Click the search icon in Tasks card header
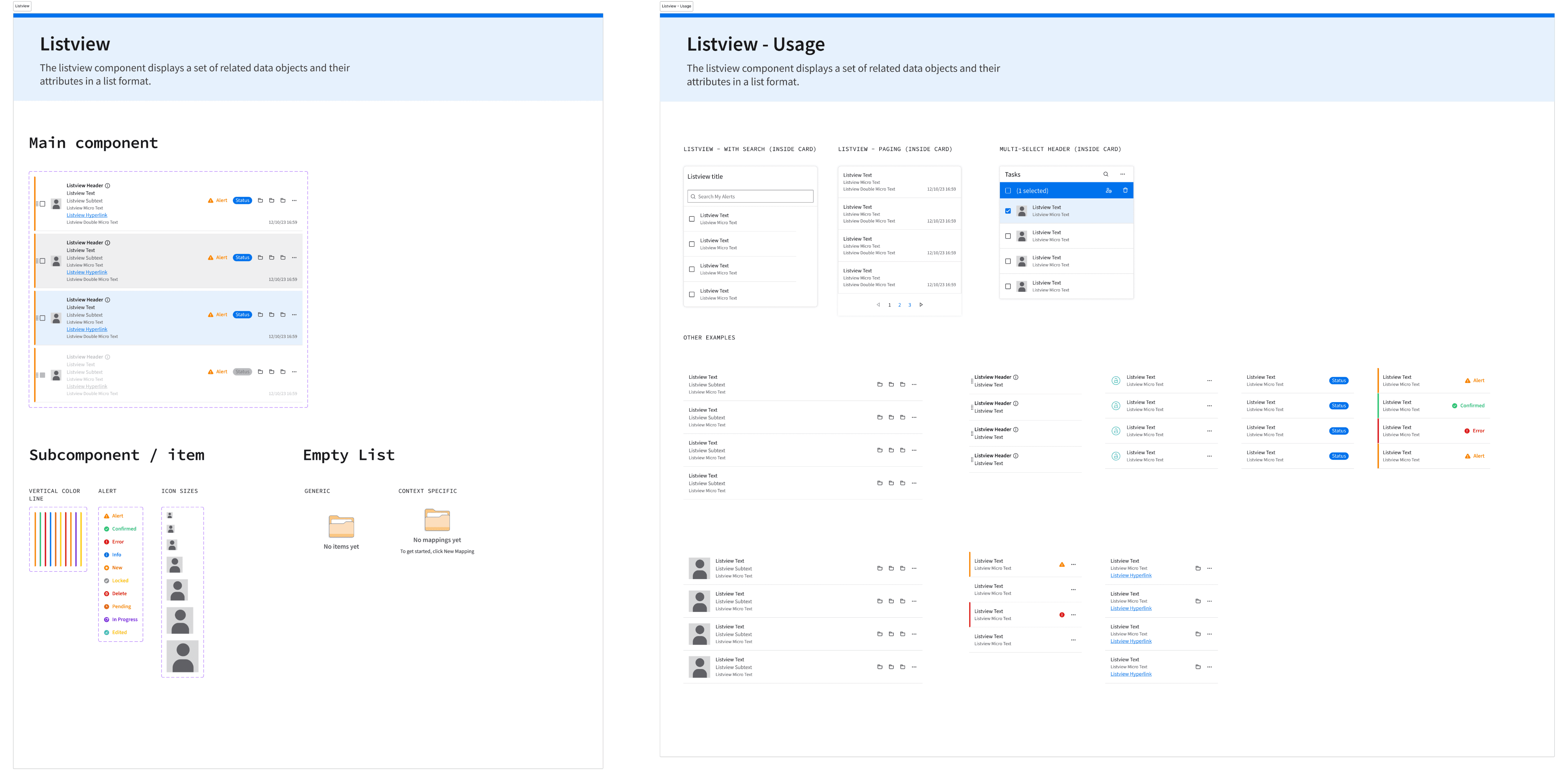This screenshot has width=1568, height=782. click(1106, 174)
